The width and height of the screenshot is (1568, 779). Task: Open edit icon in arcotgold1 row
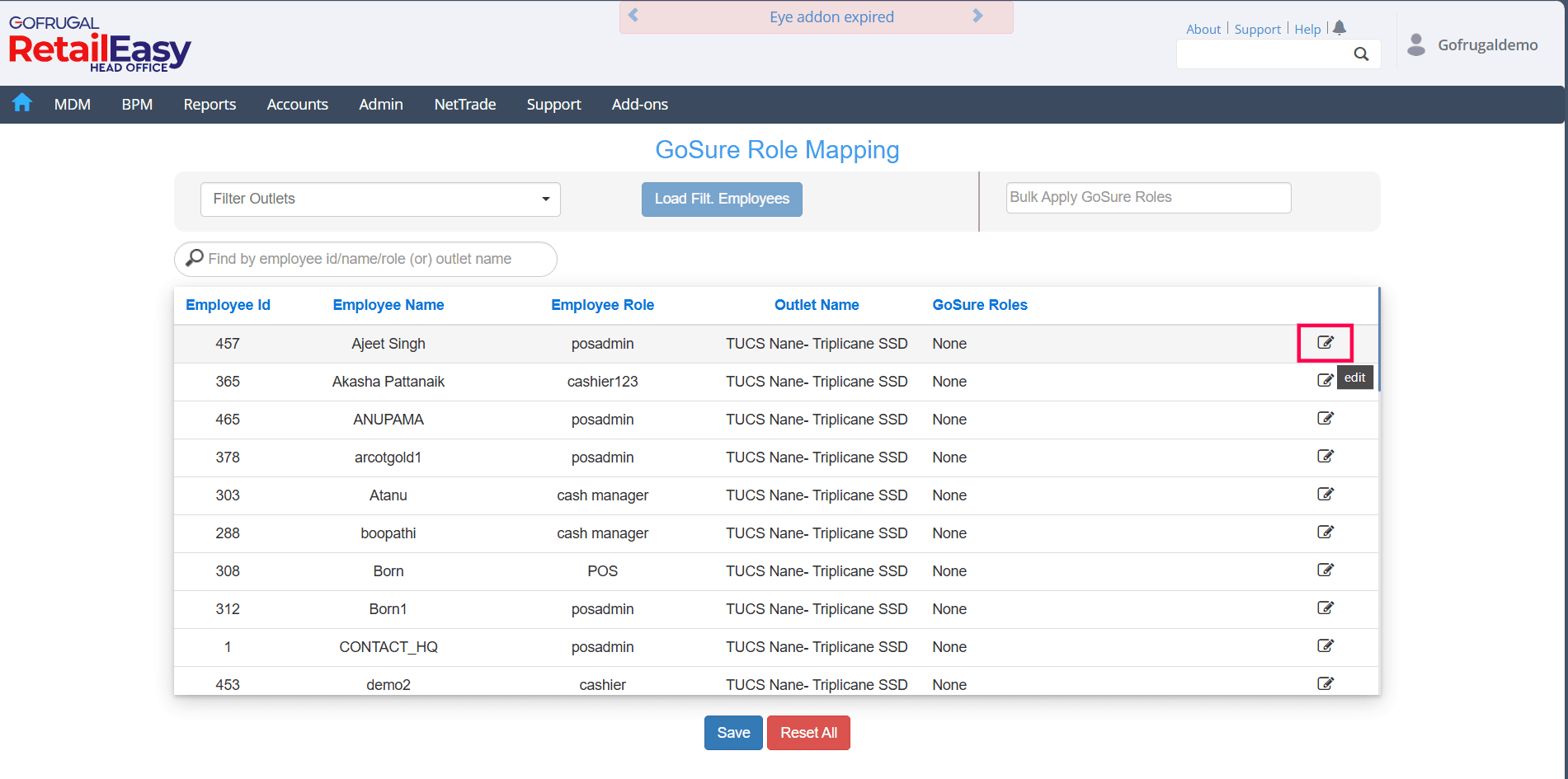1325,457
